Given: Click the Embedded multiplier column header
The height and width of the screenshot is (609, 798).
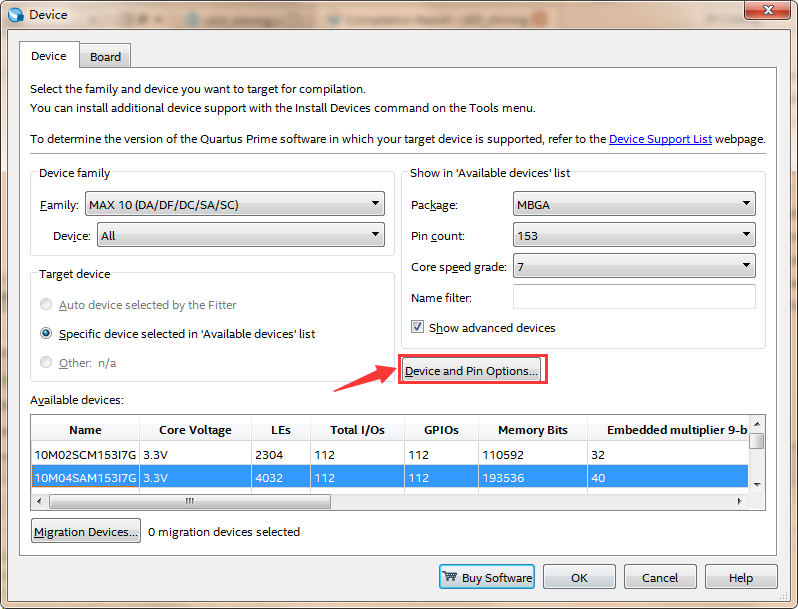Looking at the screenshot, I should pyautogui.click(x=668, y=429).
